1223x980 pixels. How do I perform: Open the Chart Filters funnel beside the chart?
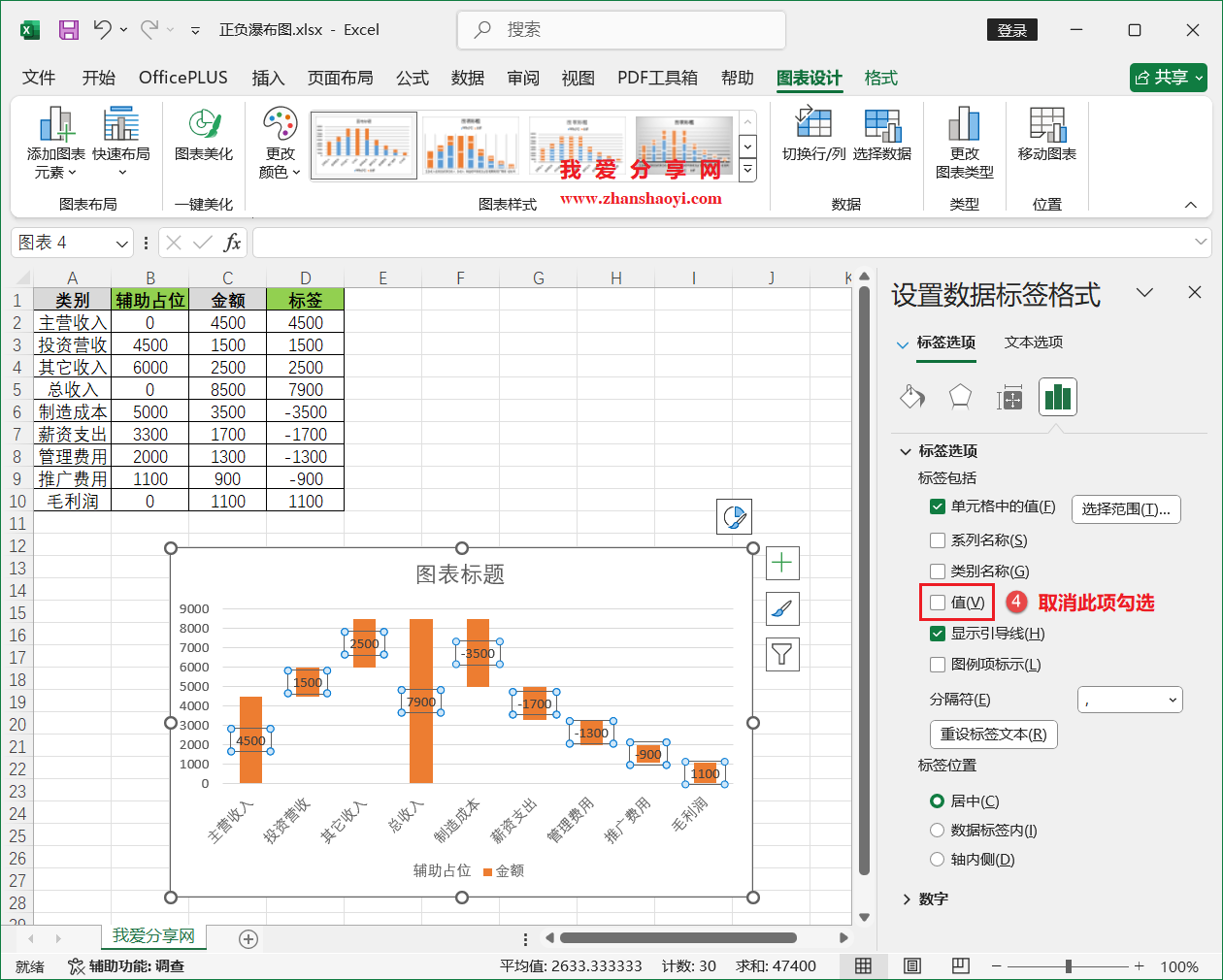[782, 655]
